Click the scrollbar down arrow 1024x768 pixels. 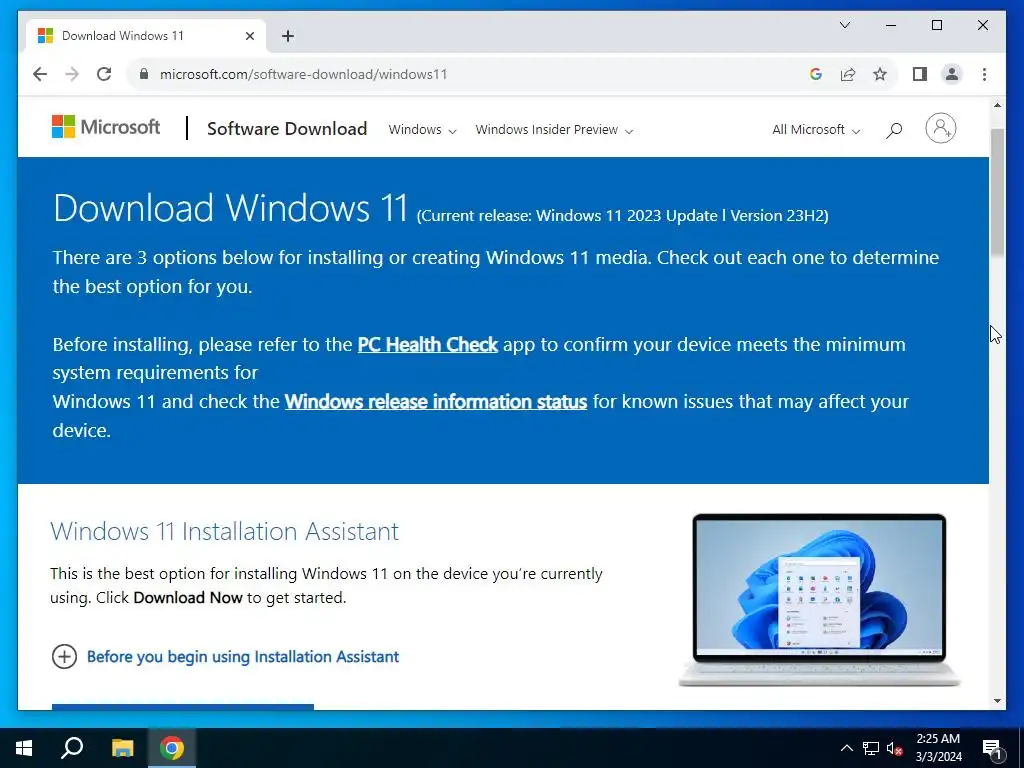pos(997,701)
